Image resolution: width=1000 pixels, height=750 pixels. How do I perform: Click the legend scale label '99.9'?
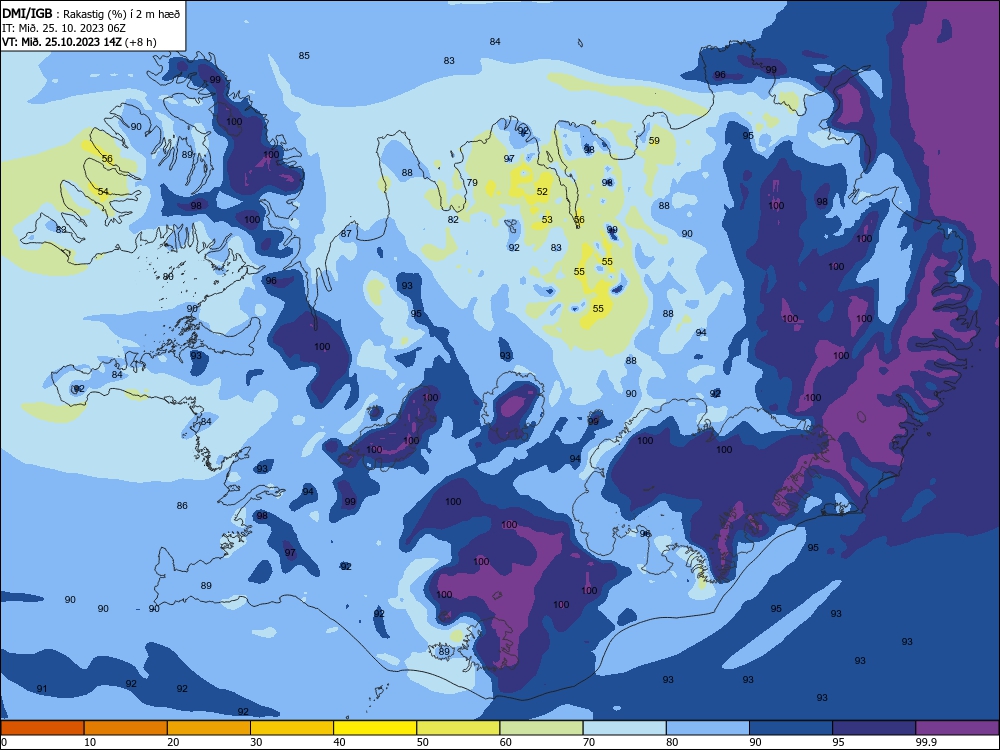[925, 742]
